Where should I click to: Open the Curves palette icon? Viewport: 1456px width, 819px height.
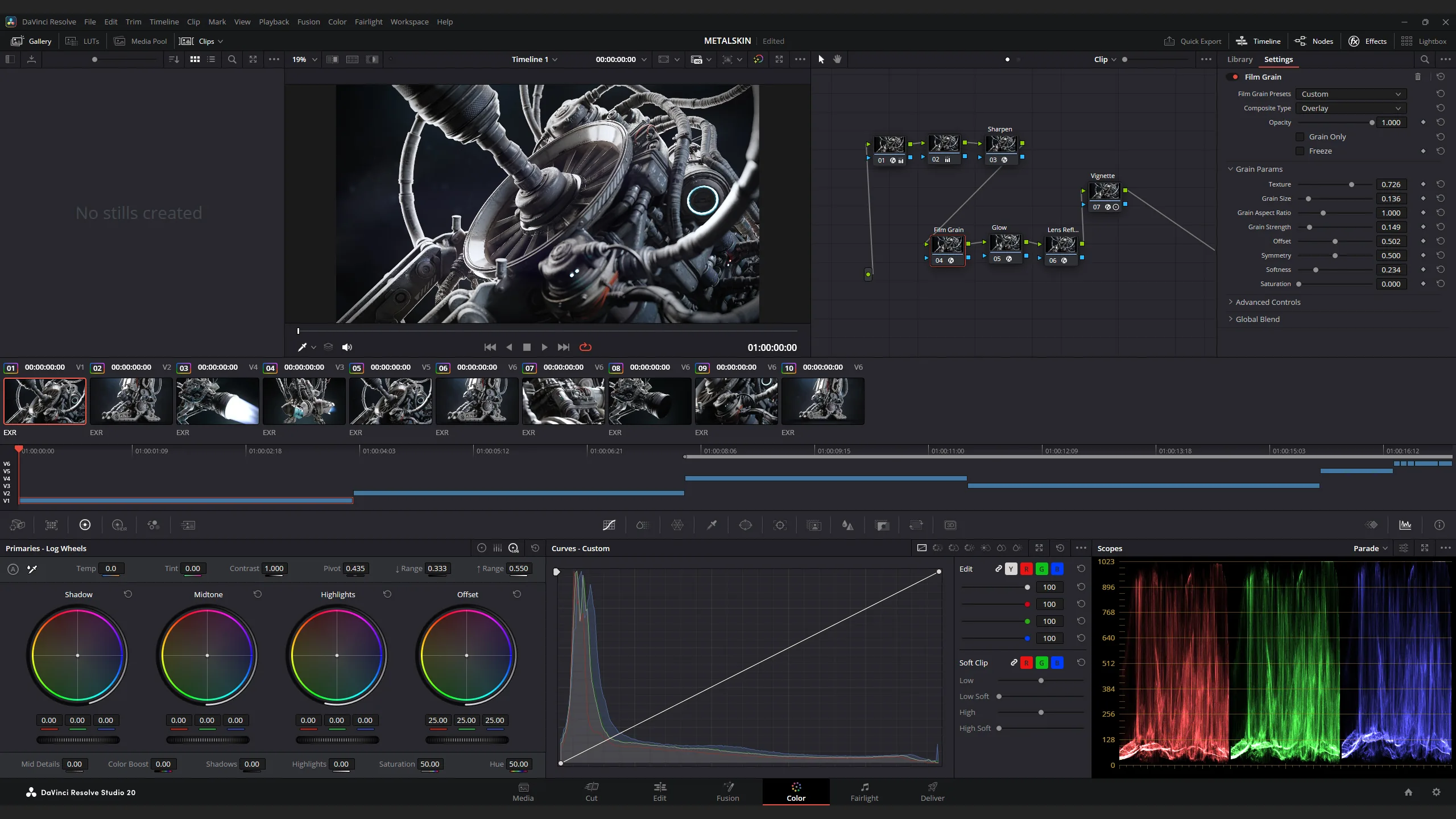point(609,525)
